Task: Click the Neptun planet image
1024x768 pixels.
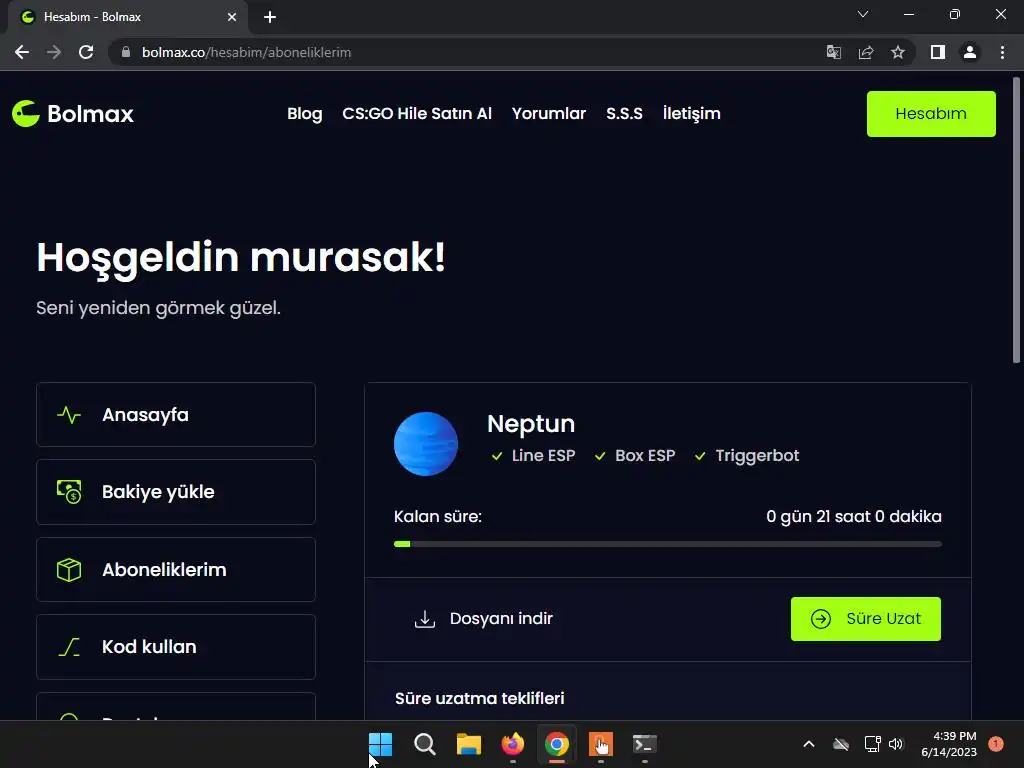Action: click(x=426, y=444)
